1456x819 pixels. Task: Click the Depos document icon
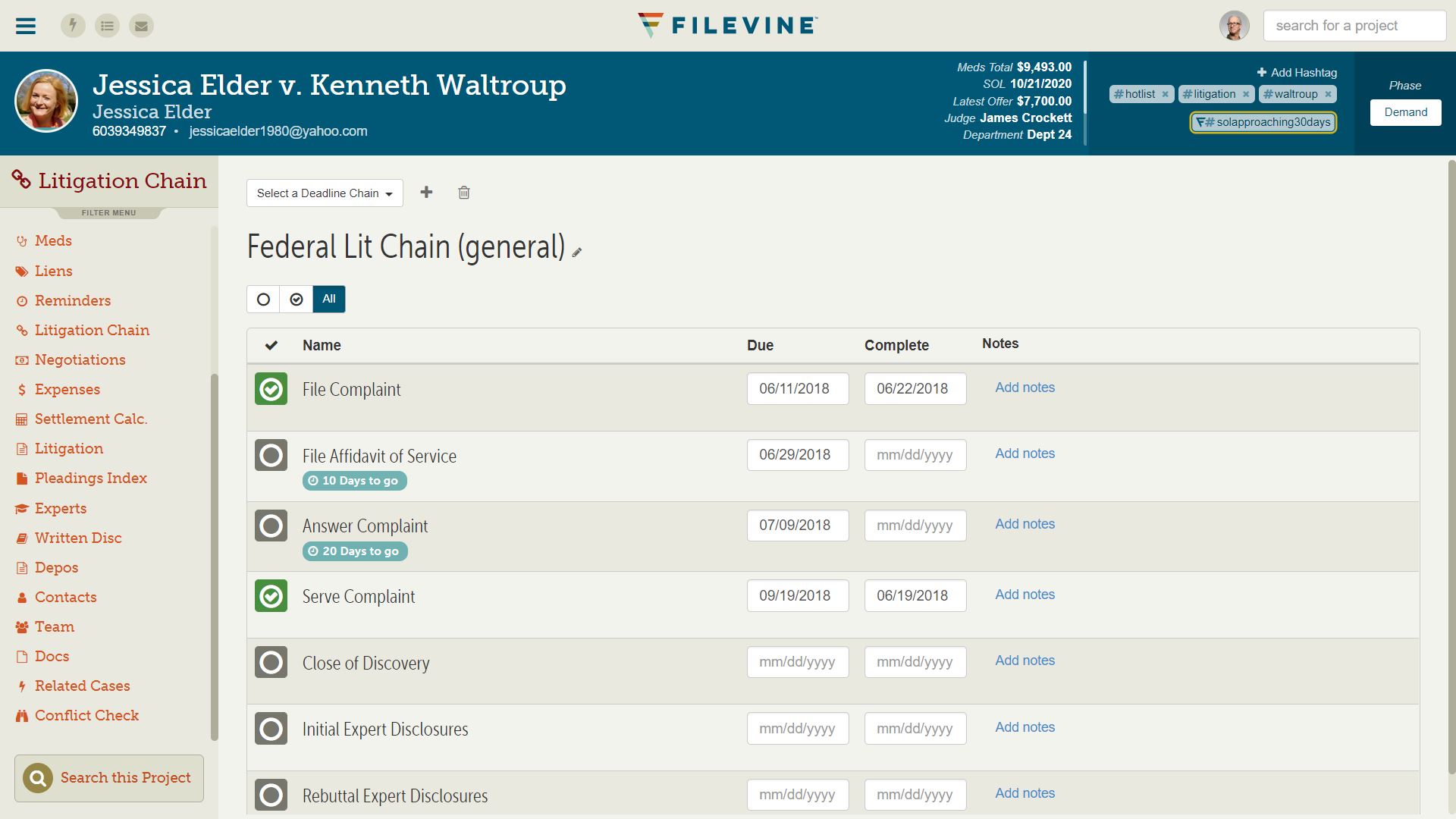pos(22,568)
